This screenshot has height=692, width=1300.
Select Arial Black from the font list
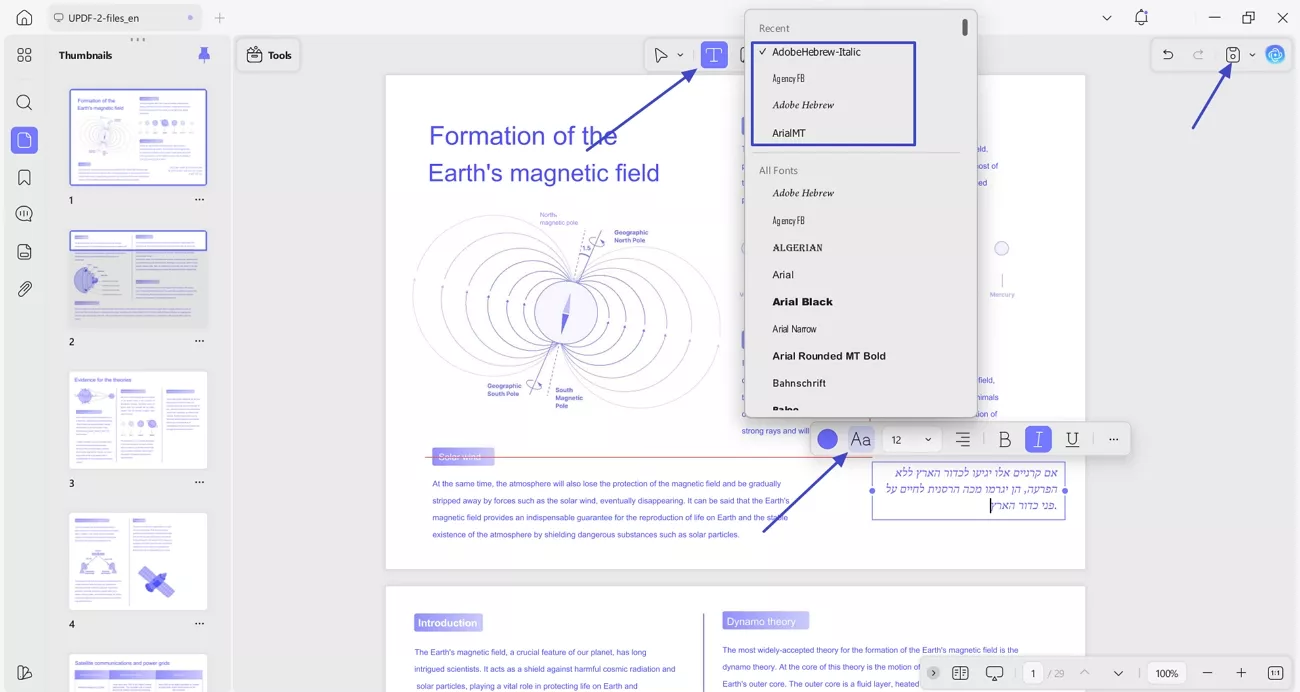[x=802, y=301]
